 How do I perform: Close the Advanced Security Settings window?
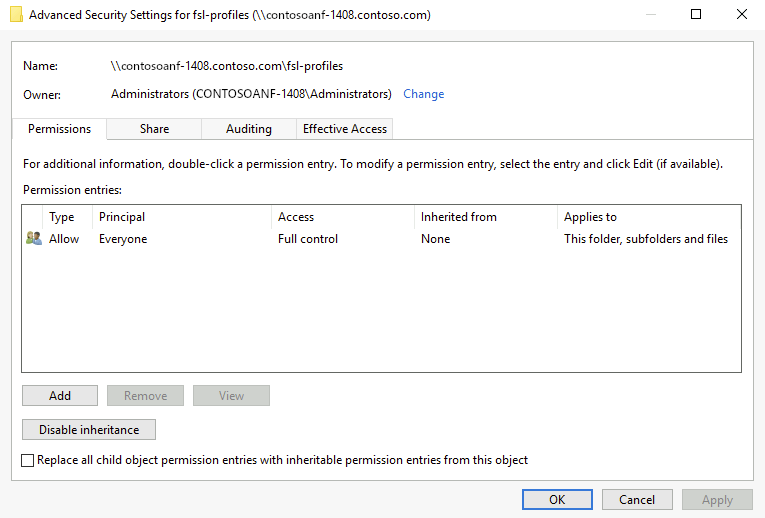click(741, 15)
